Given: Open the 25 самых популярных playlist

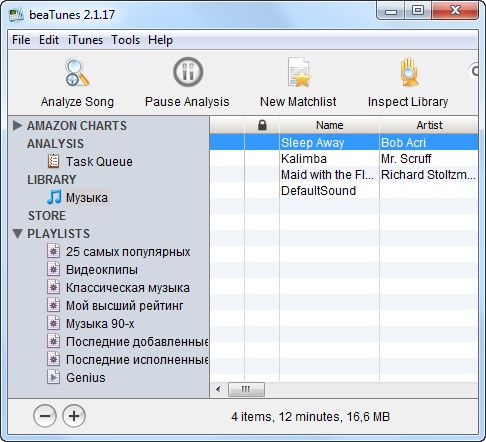Looking at the screenshot, I should pos(128,251).
